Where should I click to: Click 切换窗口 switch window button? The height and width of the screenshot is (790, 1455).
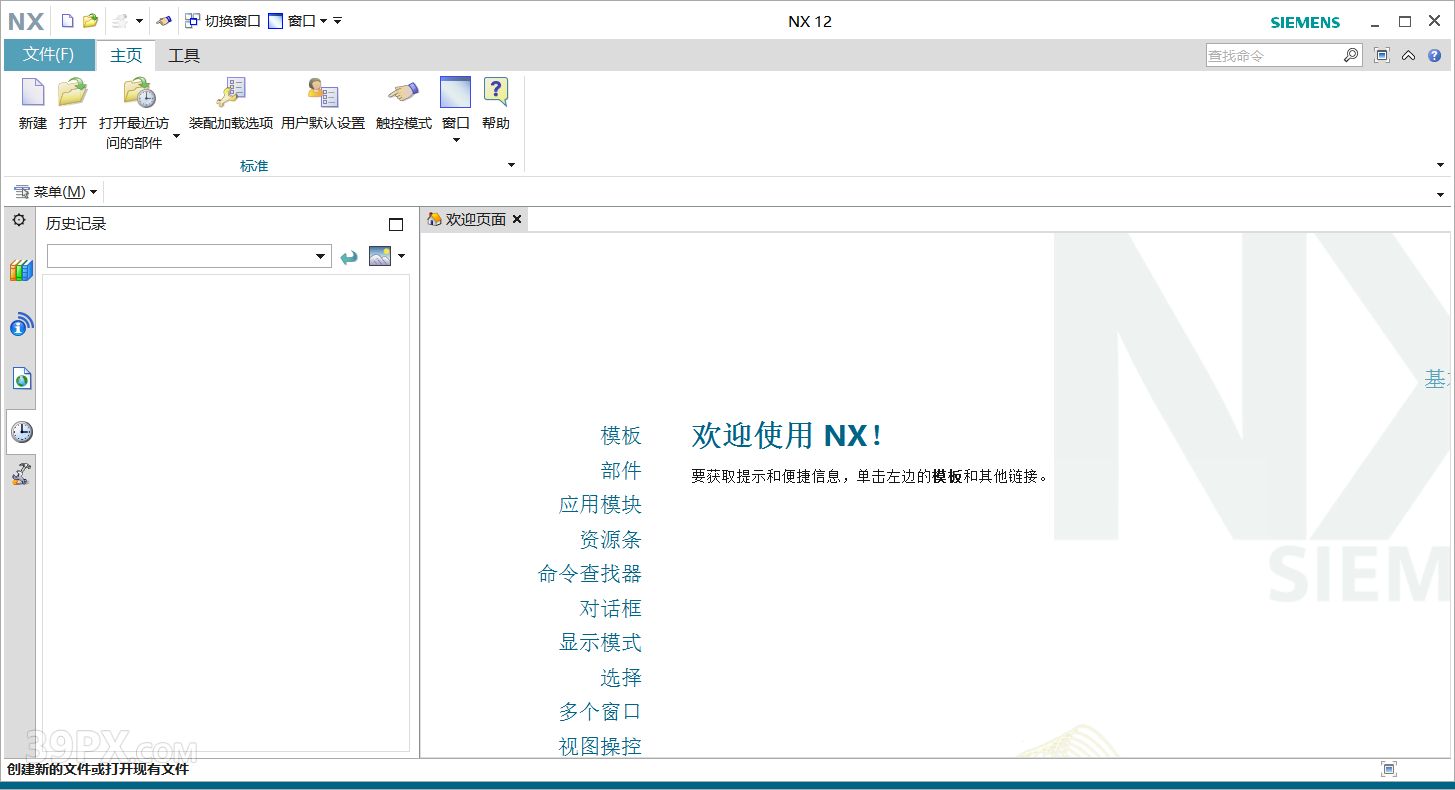pyautogui.click(x=223, y=20)
